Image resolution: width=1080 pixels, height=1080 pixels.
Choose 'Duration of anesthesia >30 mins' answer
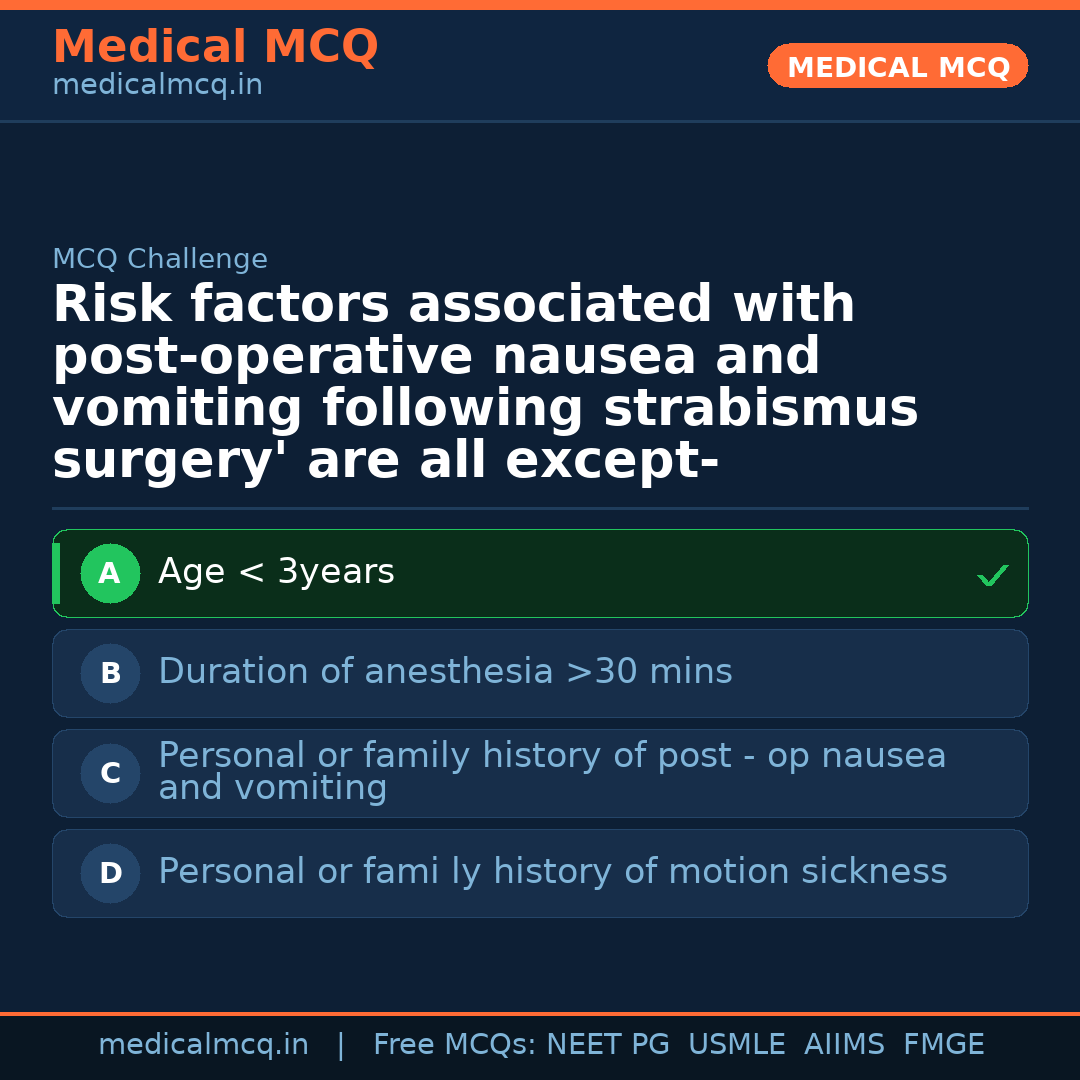click(x=445, y=672)
